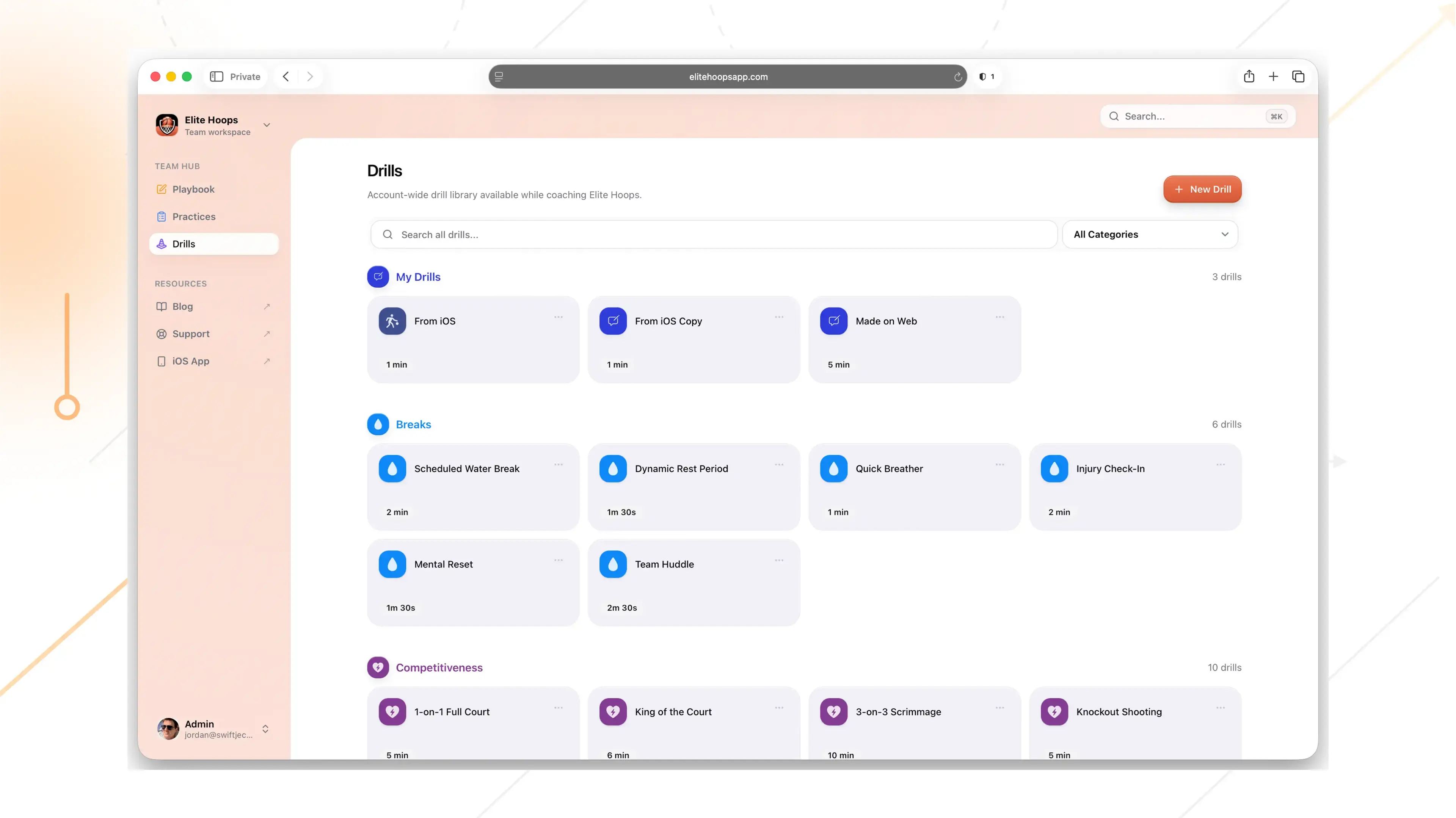Click the My Drills section heading
Screen dimensions: 1456x818
pos(418,277)
